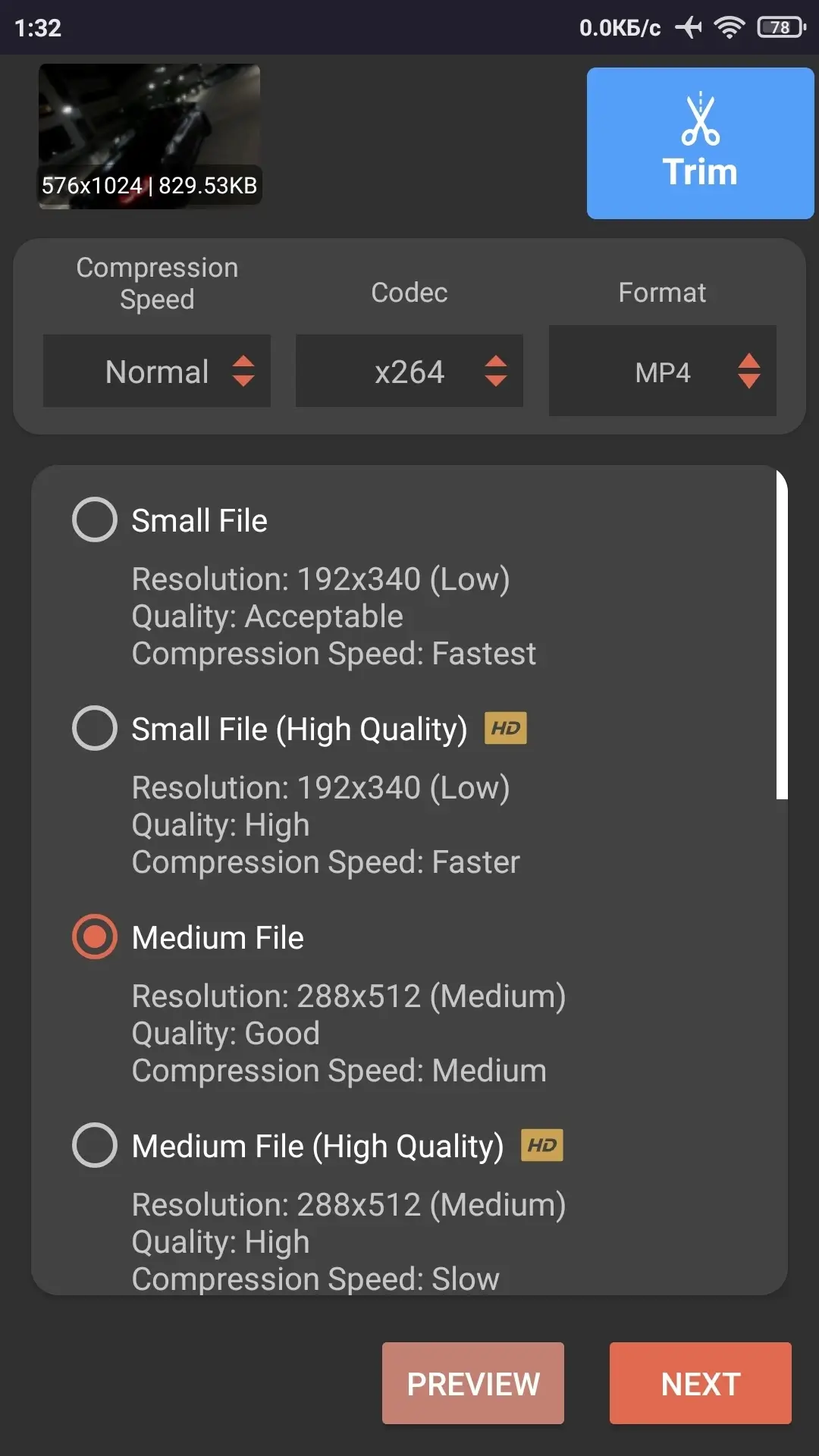Image resolution: width=819 pixels, height=1456 pixels.
Task: Open the Compression Speed Normal dropdown
Action: (157, 372)
